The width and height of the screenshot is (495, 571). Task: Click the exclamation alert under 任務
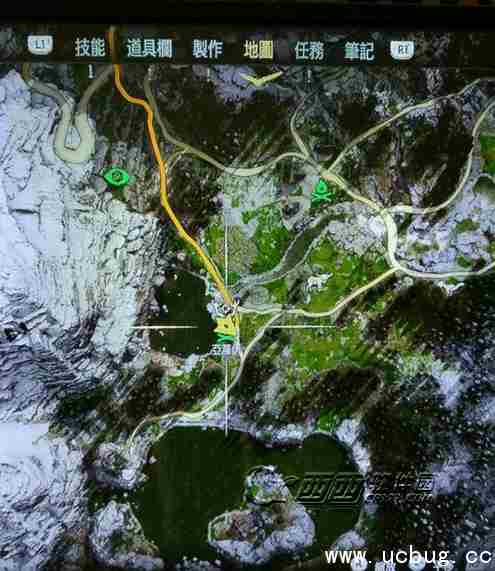point(309,75)
